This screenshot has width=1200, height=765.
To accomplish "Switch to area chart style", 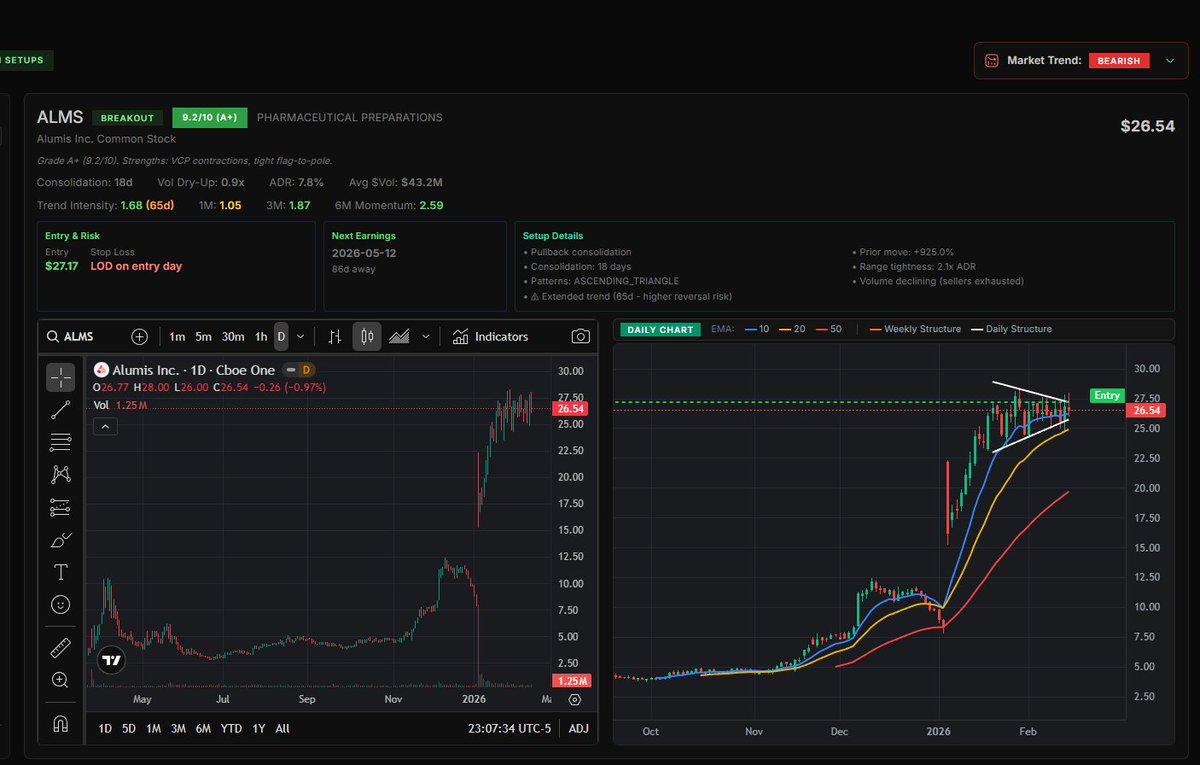I will (399, 336).
